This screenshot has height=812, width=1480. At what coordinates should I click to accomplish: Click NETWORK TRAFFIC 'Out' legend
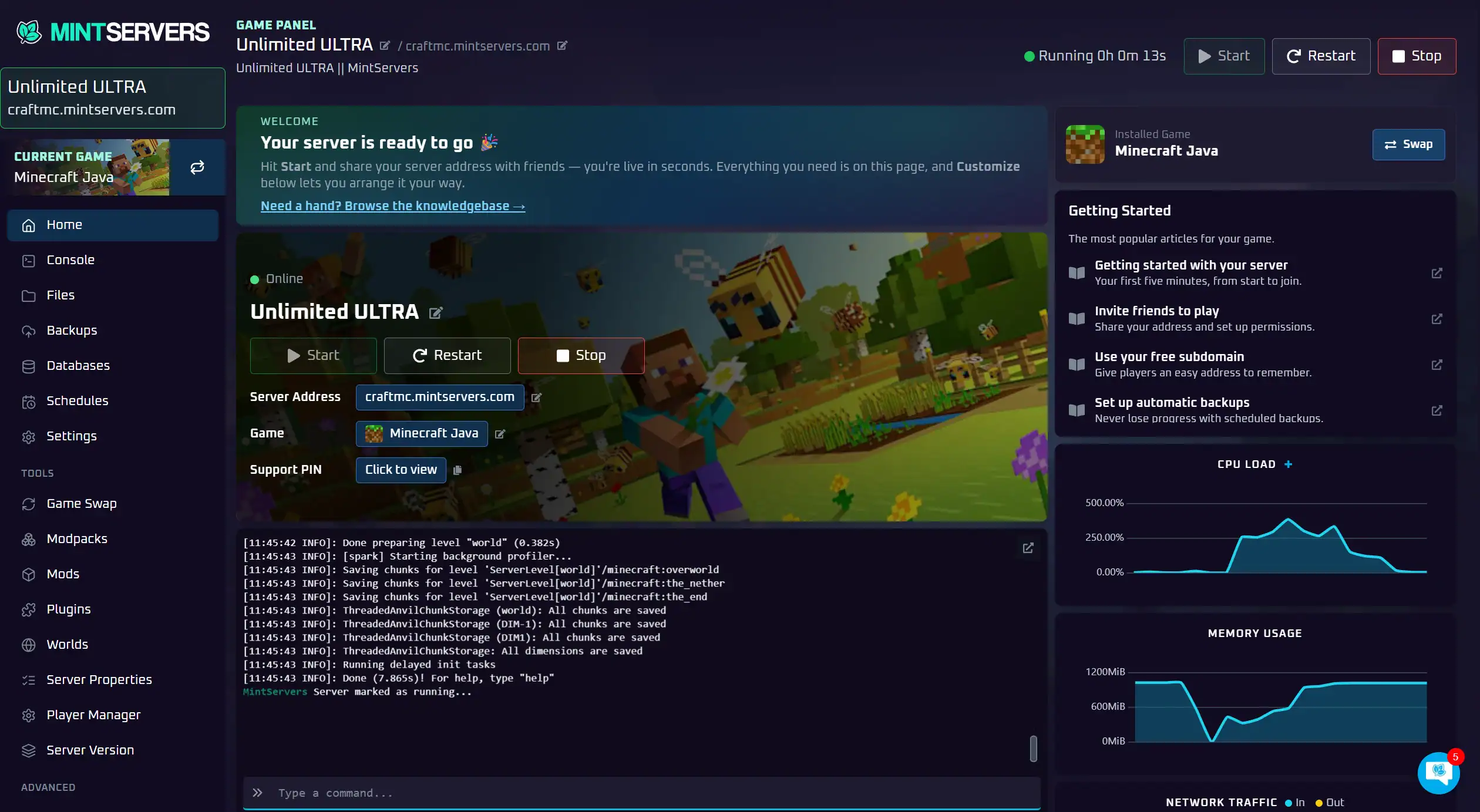click(1330, 803)
